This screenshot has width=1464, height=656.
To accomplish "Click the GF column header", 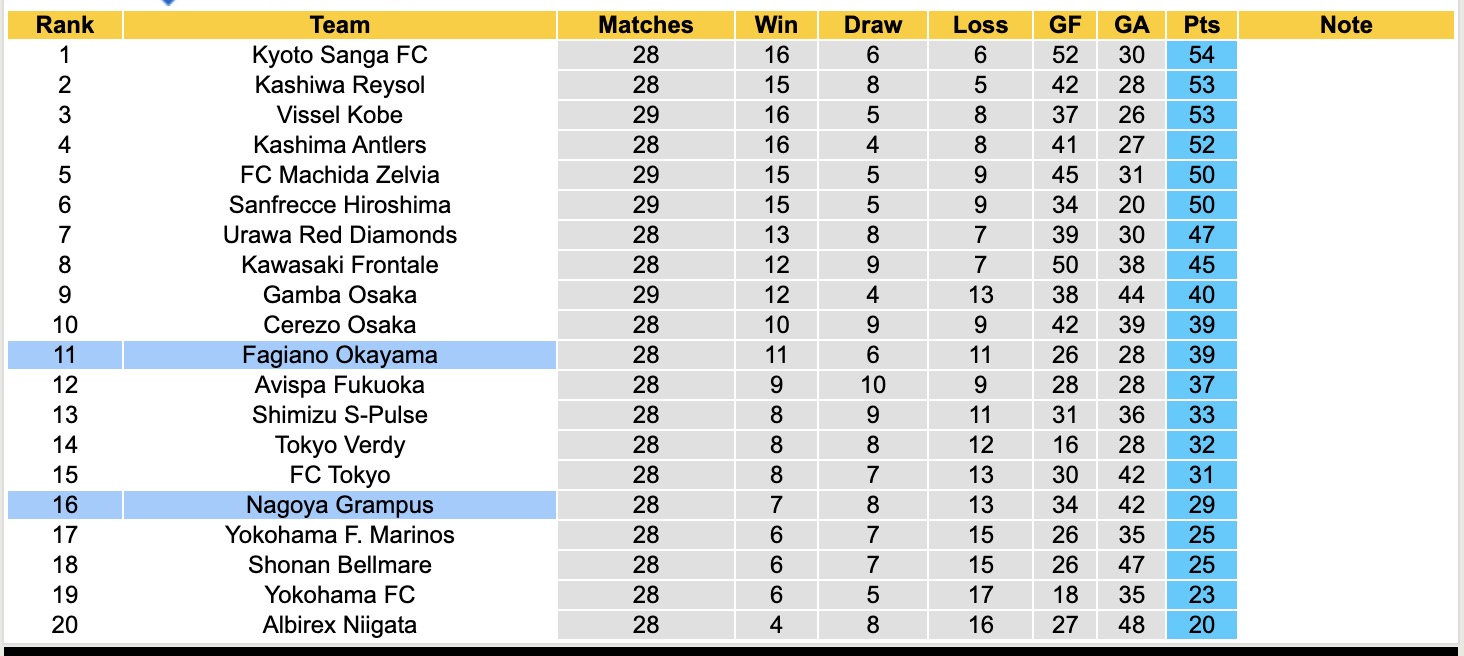I will (1065, 25).
